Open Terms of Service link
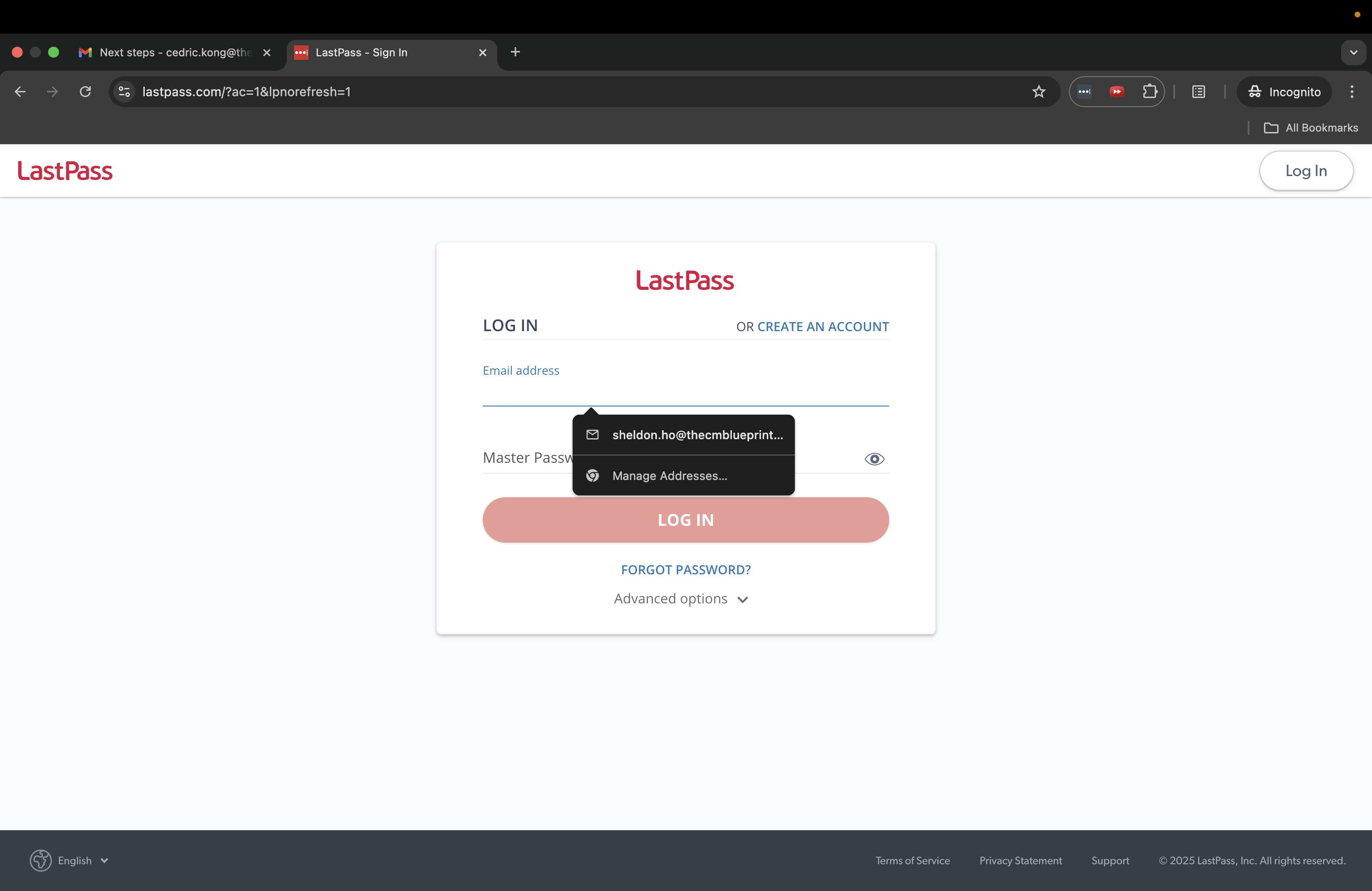Image resolution: width=1372 pixels, height=891 pixels. click(912, 861)
